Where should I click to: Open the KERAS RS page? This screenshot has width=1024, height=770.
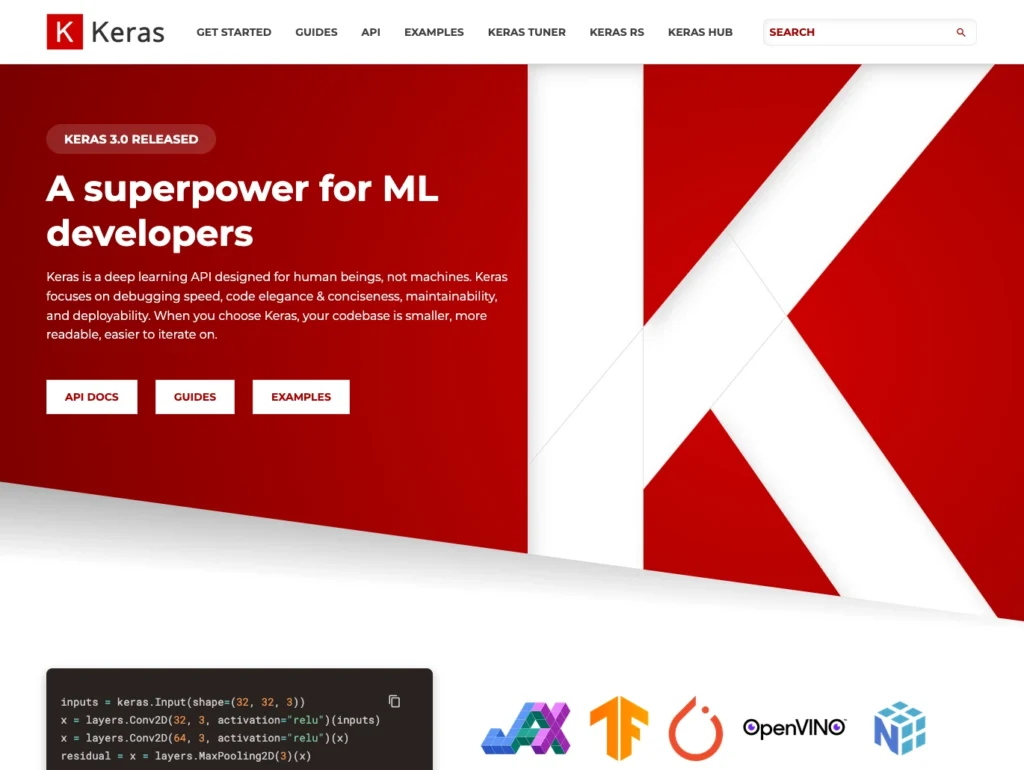click(616, 32)
